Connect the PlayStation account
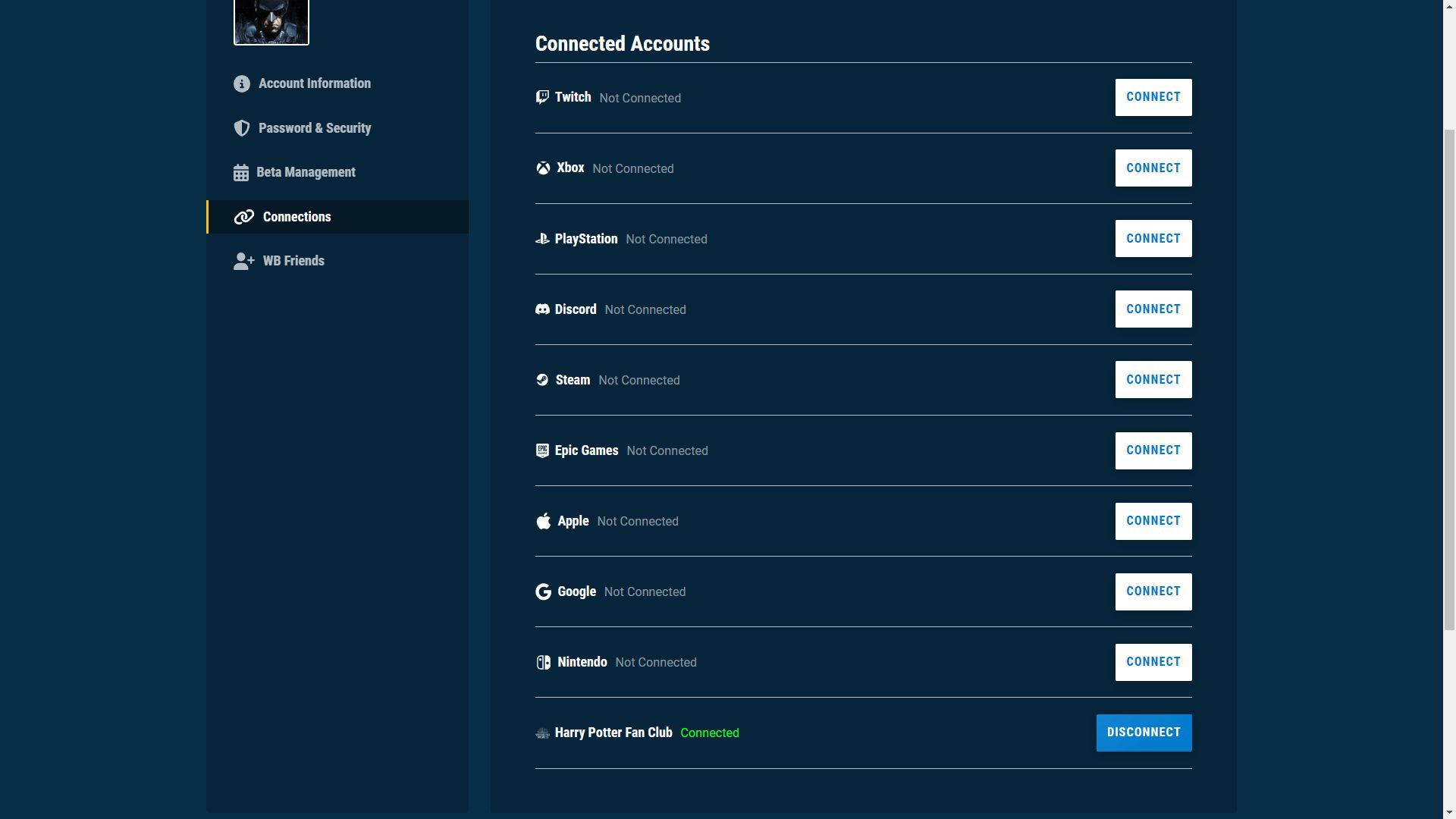 (1153, 238)
